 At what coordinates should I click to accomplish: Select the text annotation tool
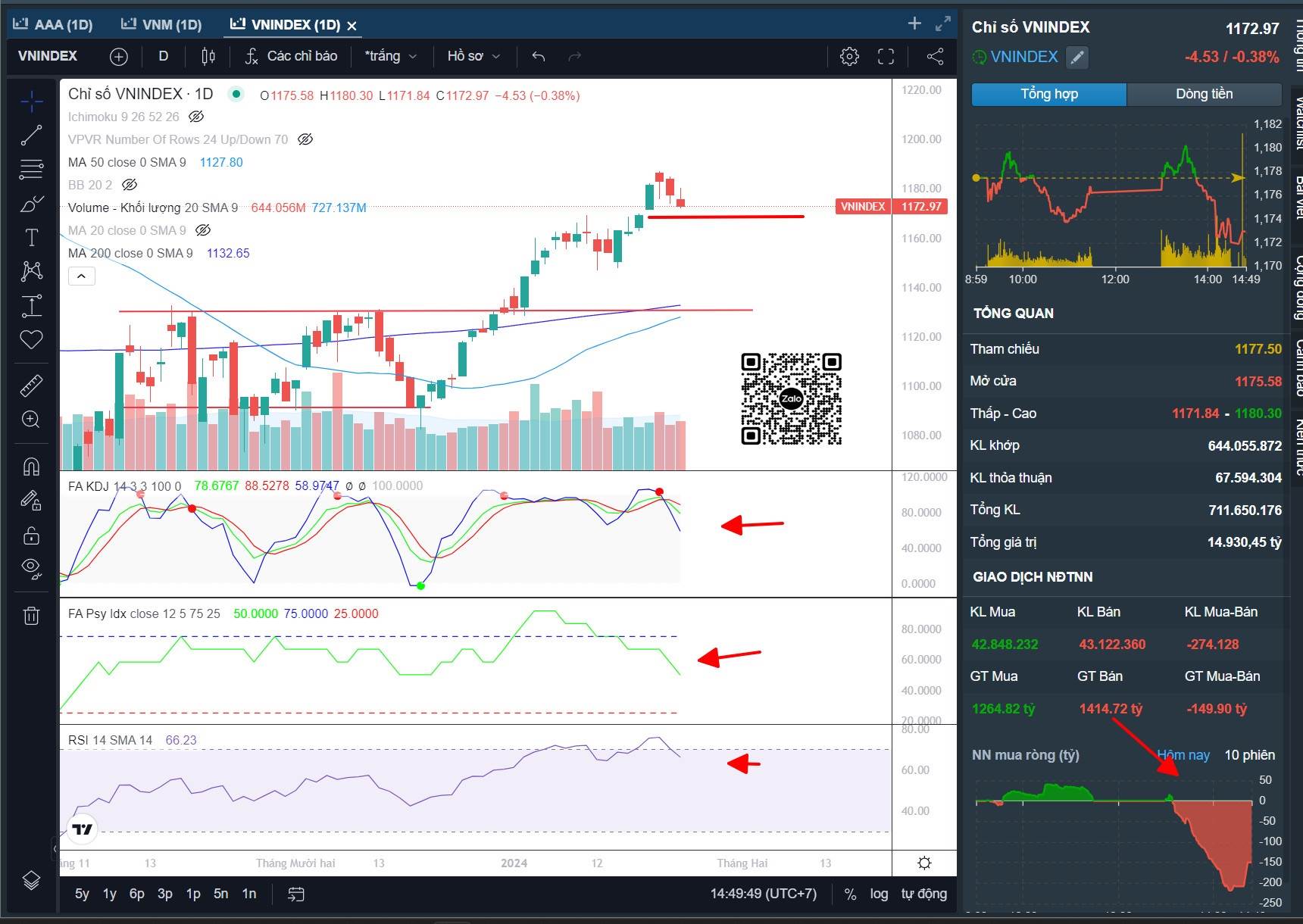(x=31, y=238)
